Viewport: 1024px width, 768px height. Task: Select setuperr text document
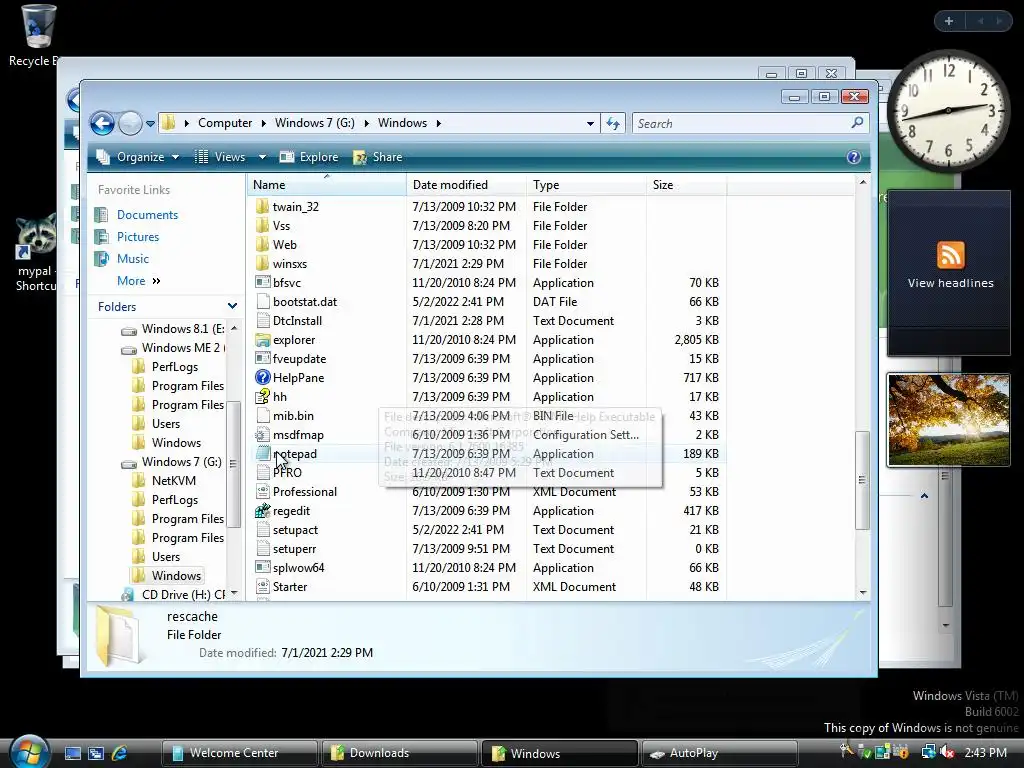pos(294,549)
